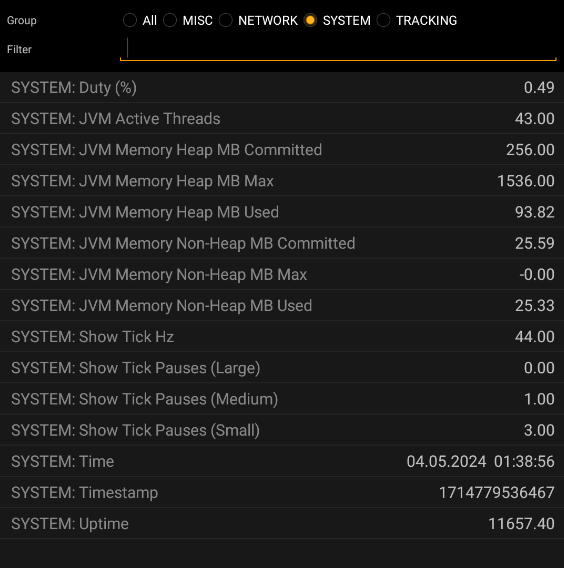The height and width of the screenshot is (568, 564).
Task: Select the SYSTEM: Timestamp row label
Action: click(84, 493)
